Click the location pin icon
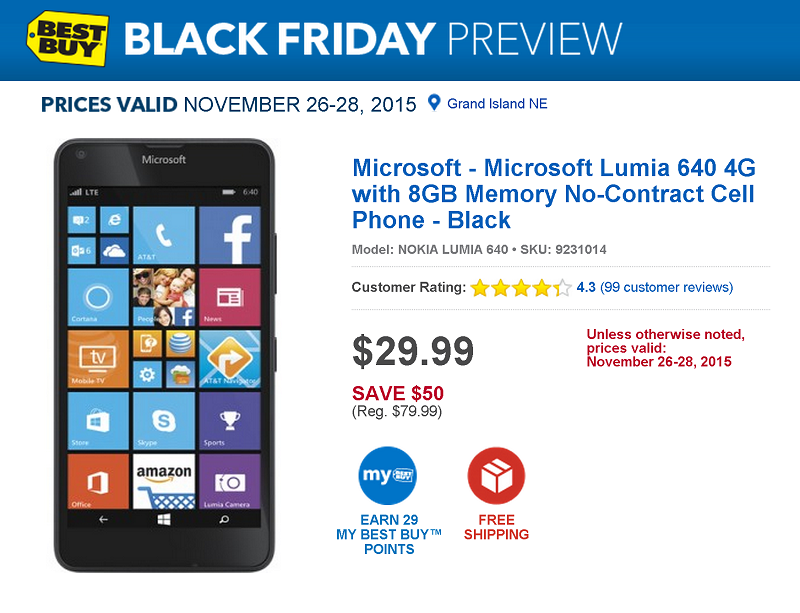This screenshot has width=800, height=613. point(434,103)
